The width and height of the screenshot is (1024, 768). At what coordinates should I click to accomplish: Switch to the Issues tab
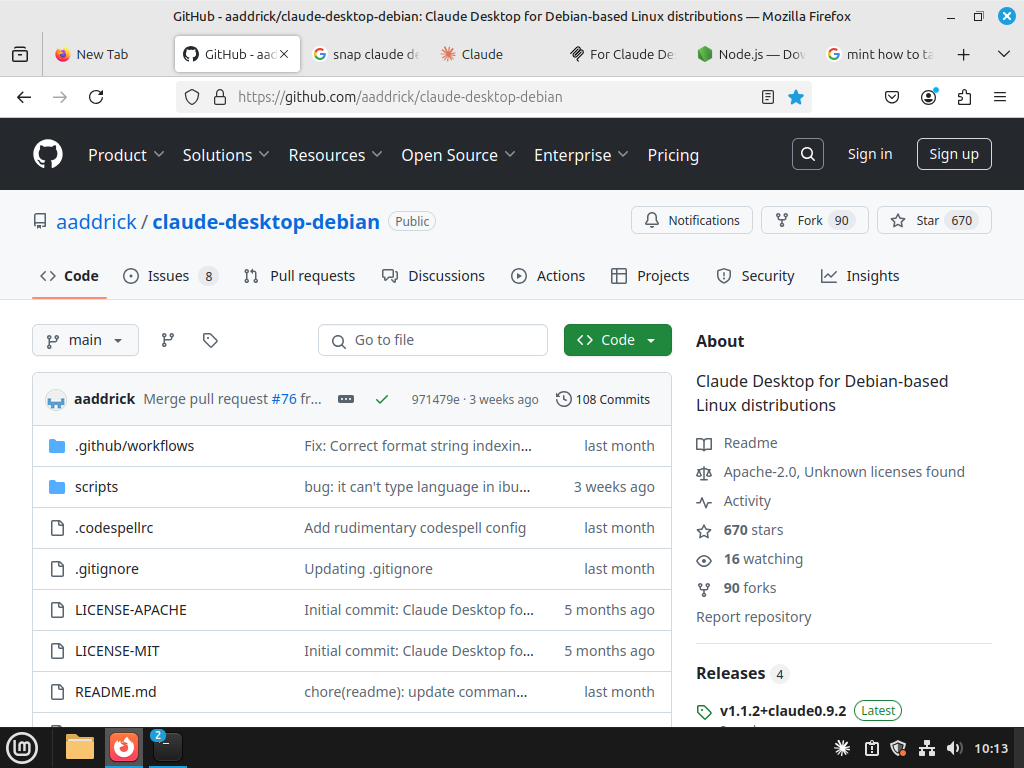coord(168,276)
